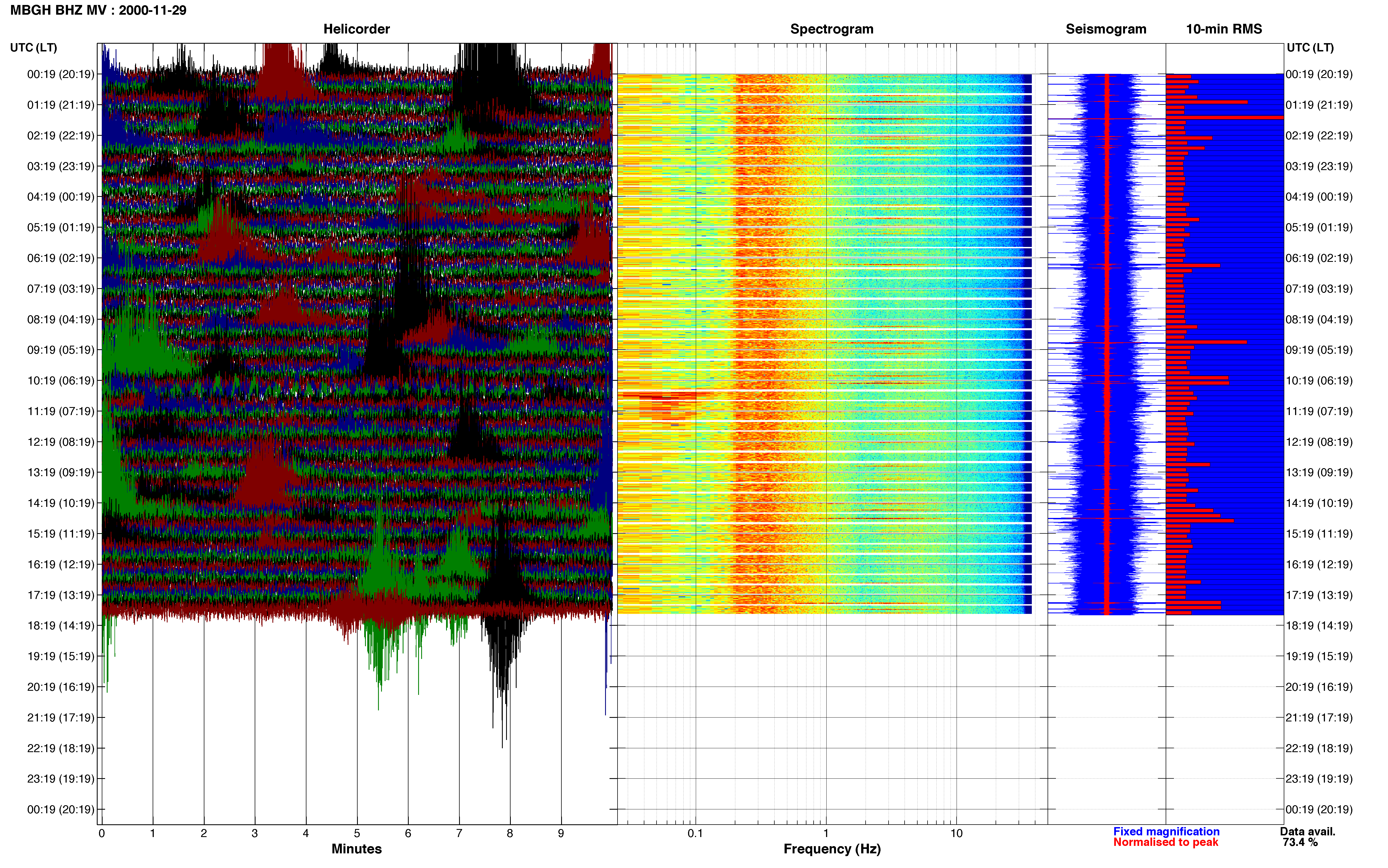Click the left time label '16:19 (12:19)'
Screen dimensions: 1388x868
pyautogui.click(x=61, y=564)
